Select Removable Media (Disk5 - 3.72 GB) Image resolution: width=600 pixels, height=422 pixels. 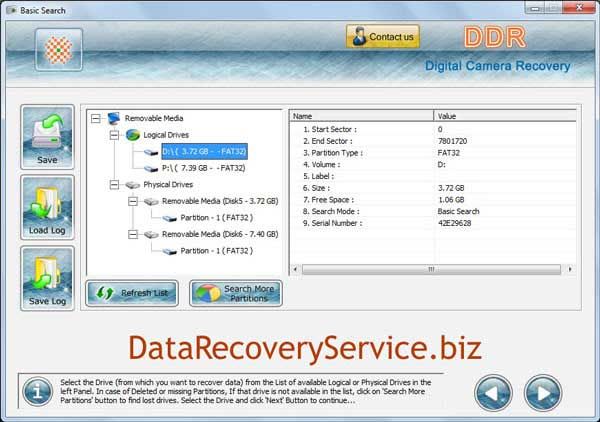tap(220, 201)
